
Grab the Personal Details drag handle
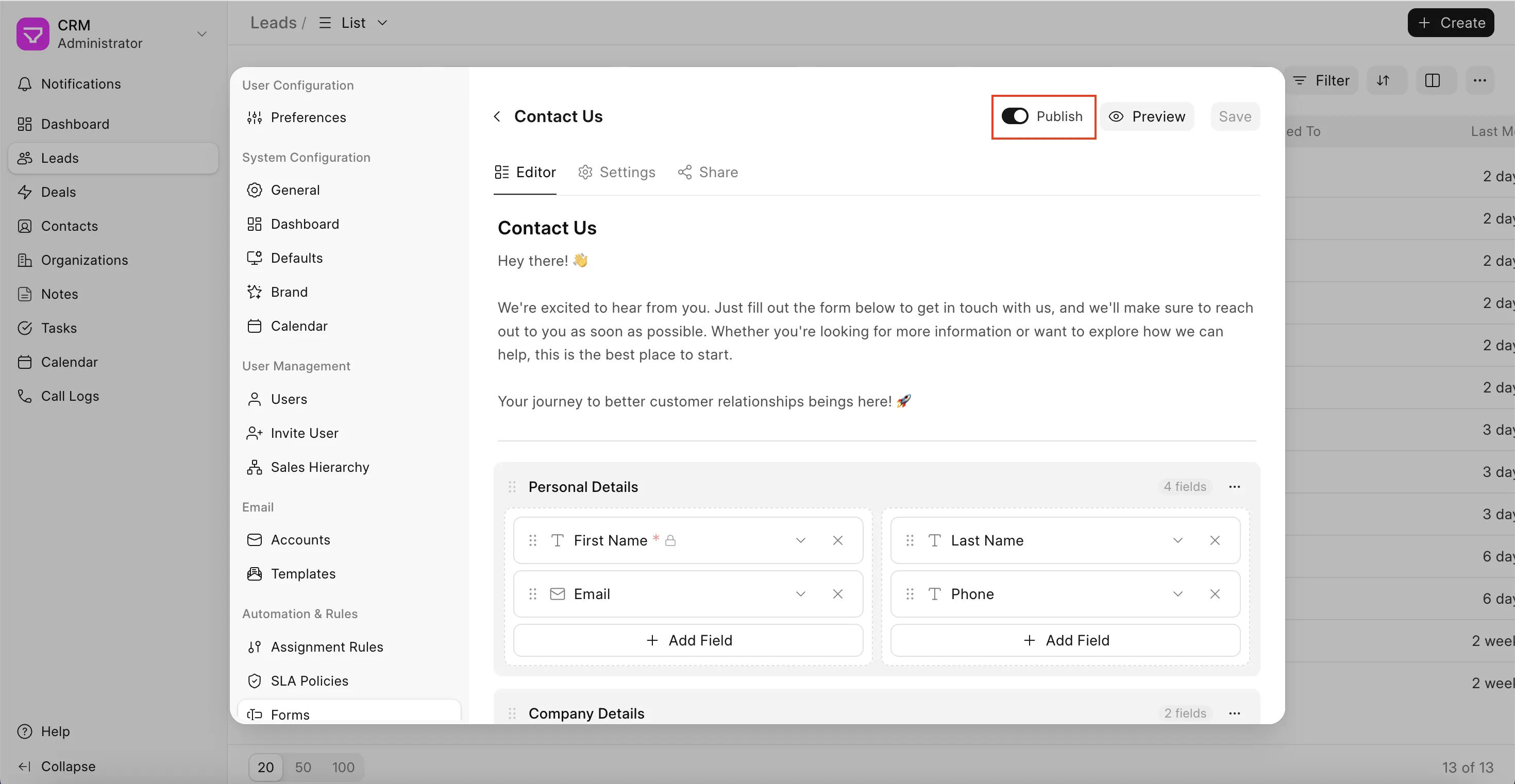point(512,487)
